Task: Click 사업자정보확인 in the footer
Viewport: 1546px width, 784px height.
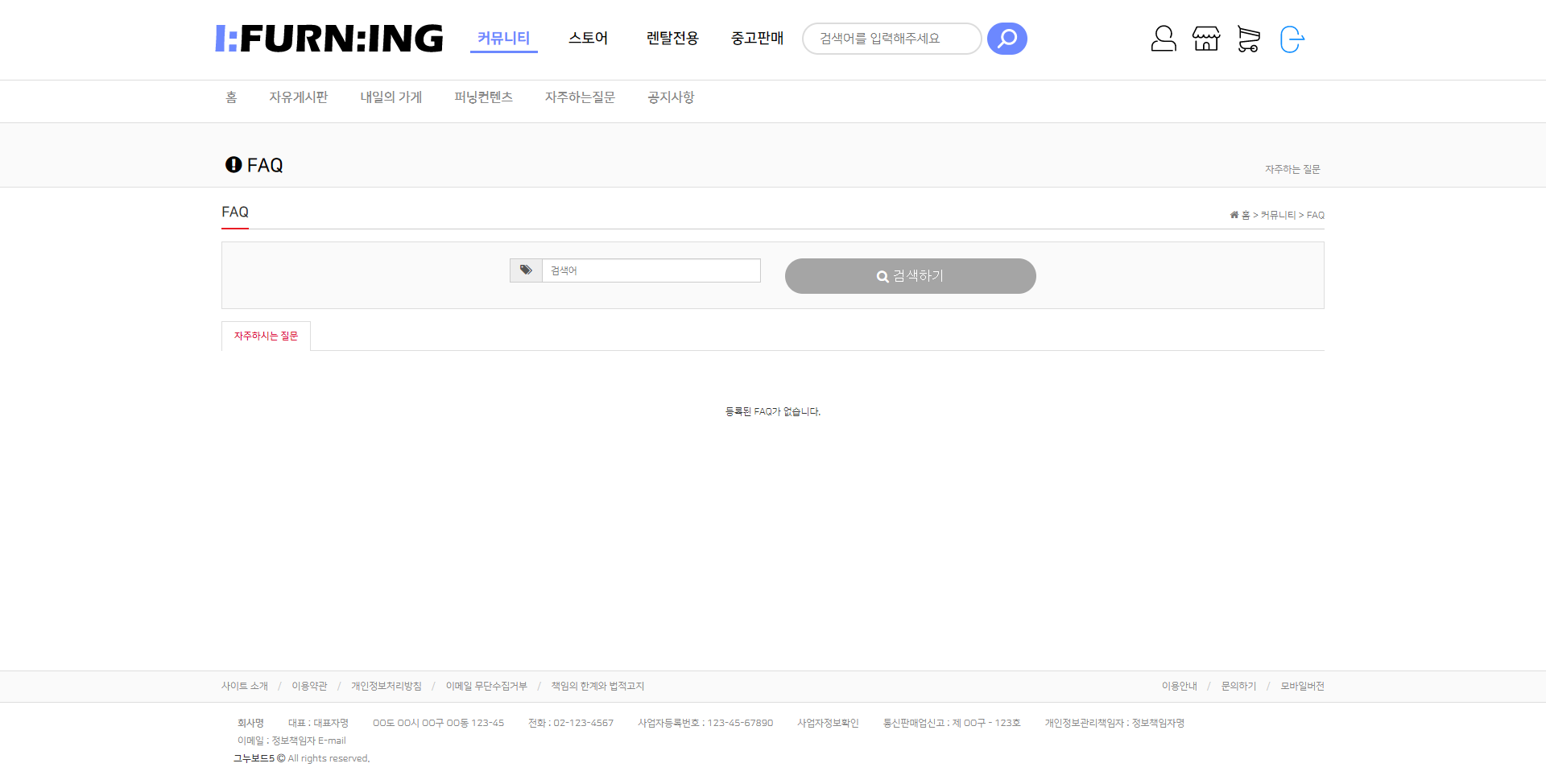Action: click(828, 724)
